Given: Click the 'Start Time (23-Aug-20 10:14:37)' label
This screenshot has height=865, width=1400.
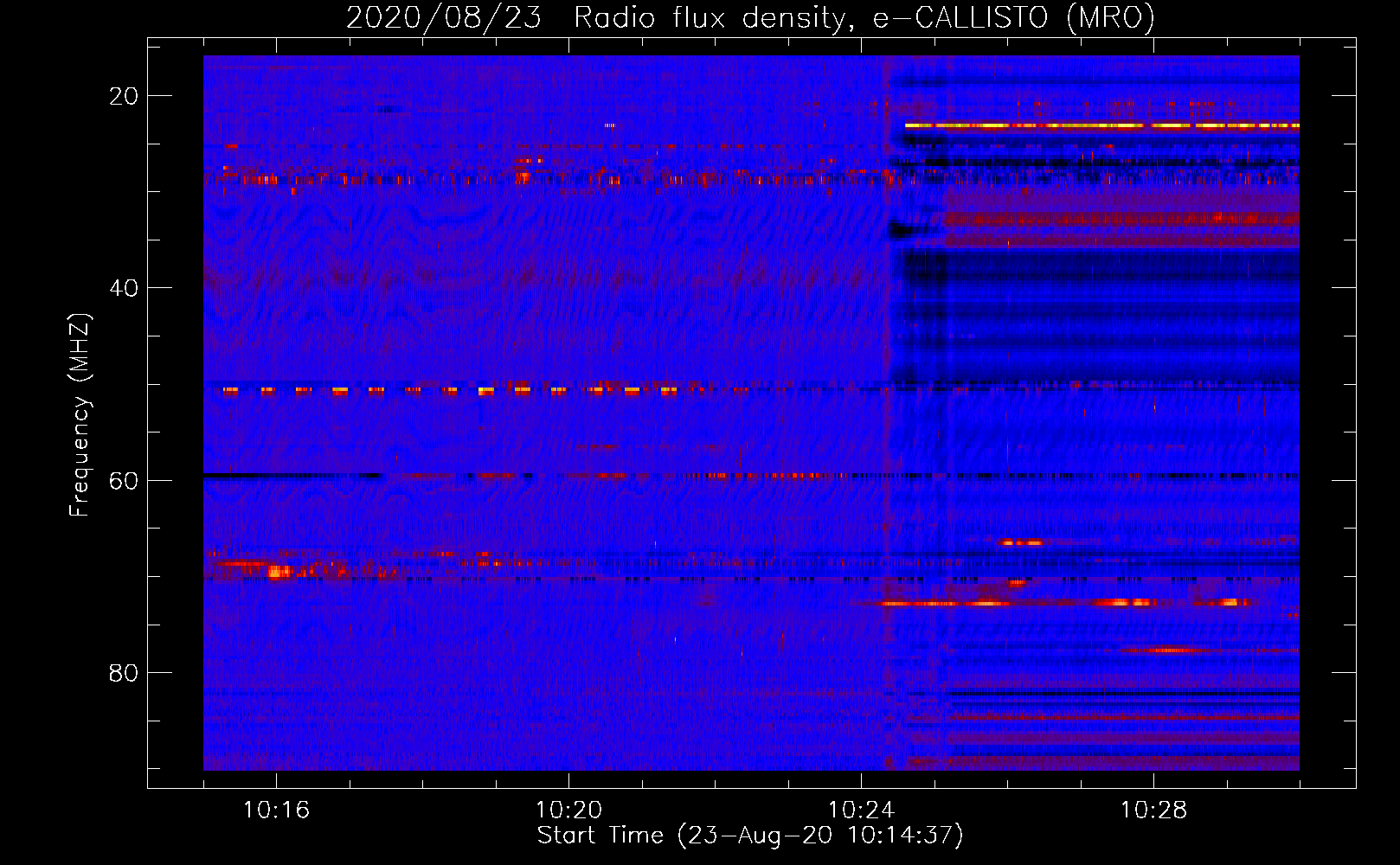Looking at the screenshot, I should [750, 836].
